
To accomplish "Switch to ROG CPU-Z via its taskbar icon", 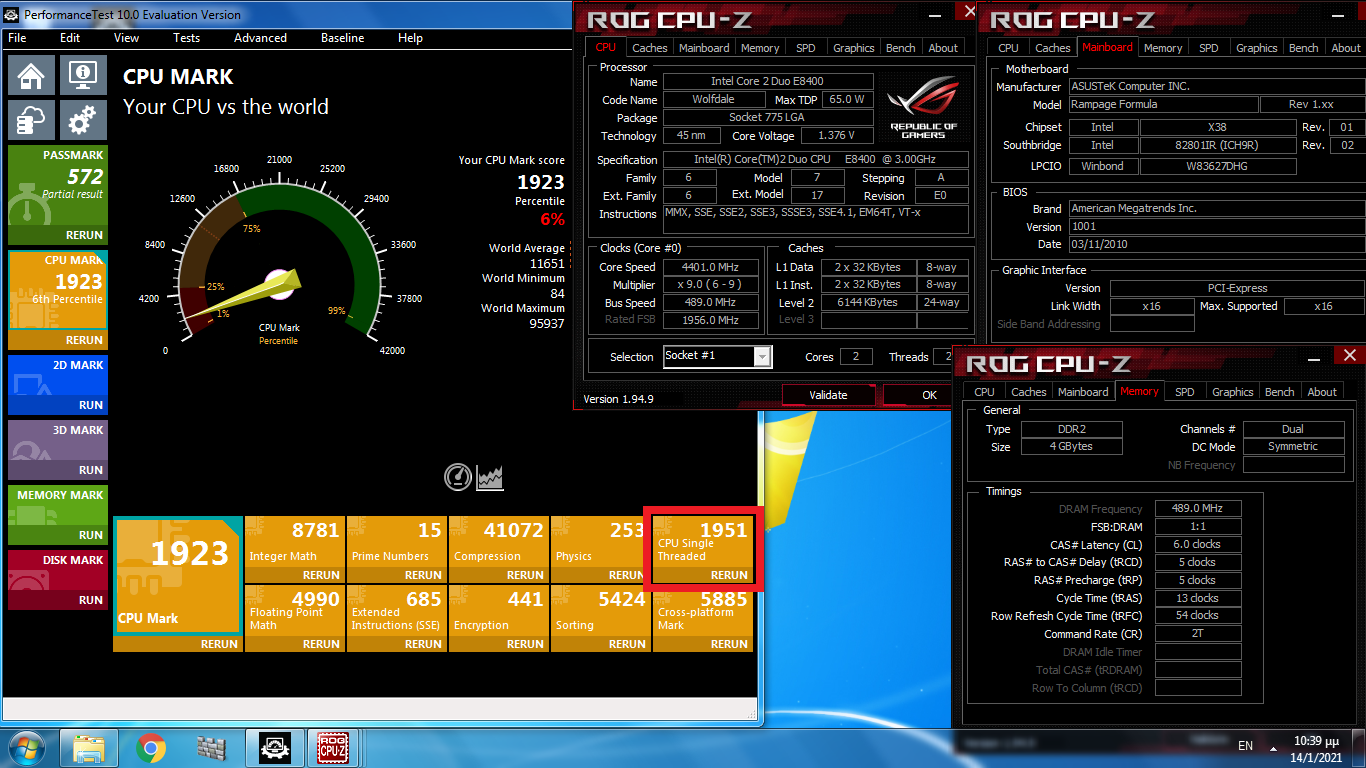I will click(x=333, y=747).
